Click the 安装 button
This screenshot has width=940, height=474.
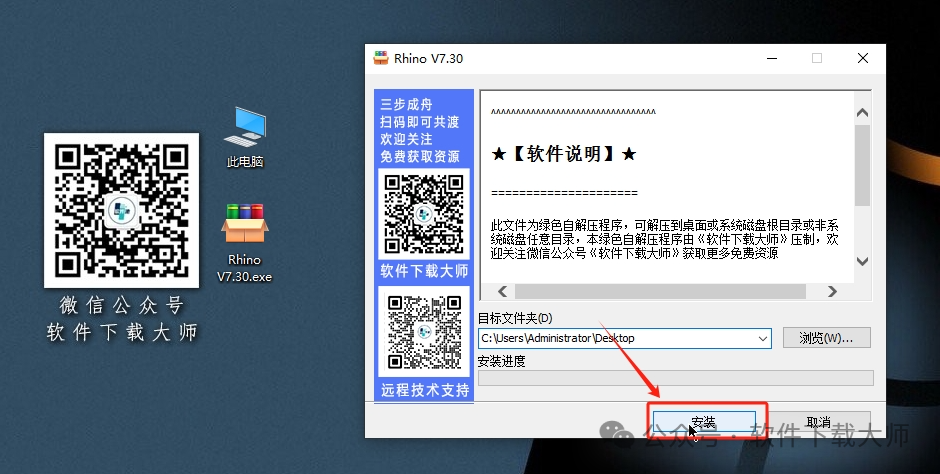click(704, 422)
